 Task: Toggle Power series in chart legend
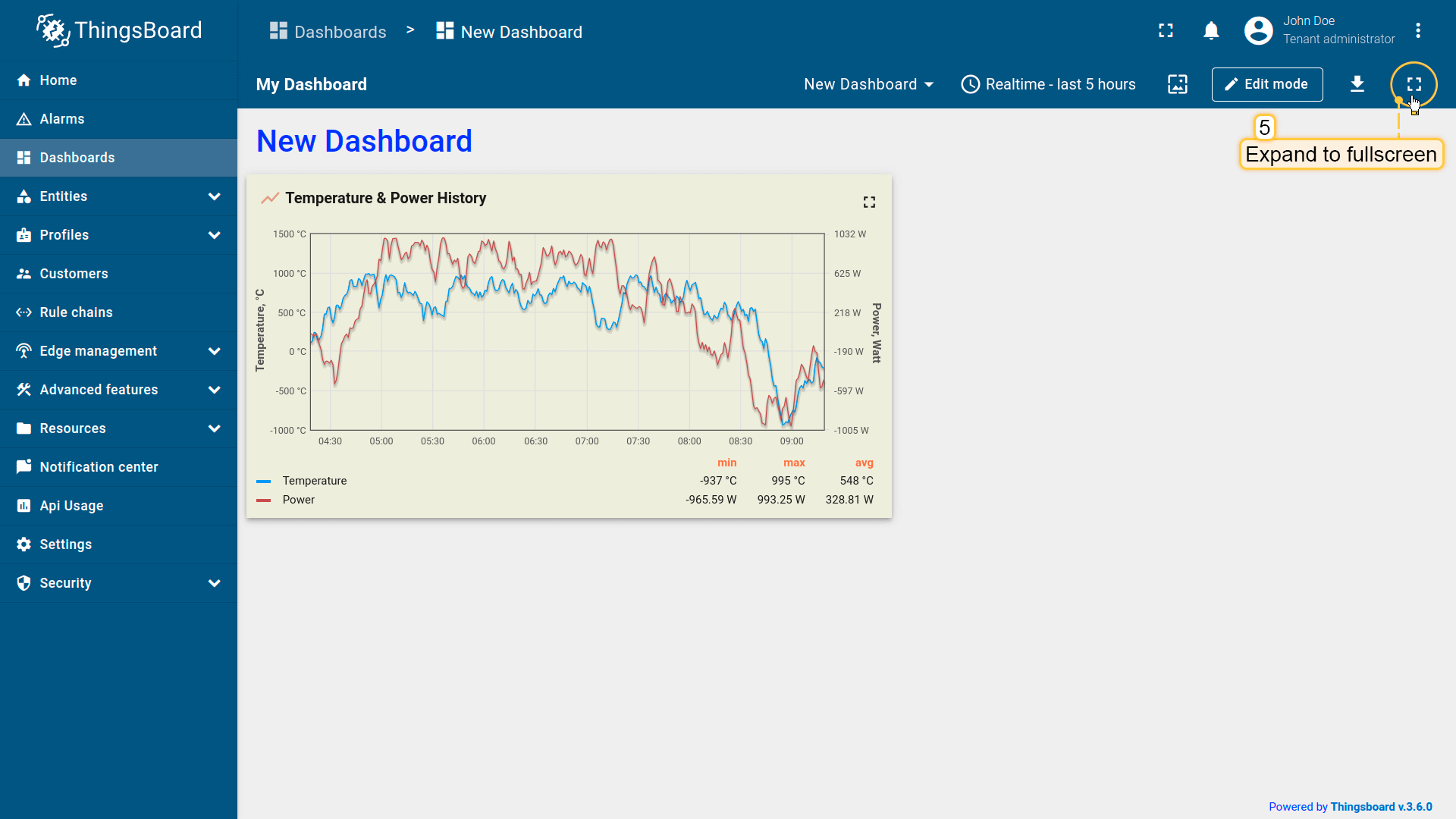[298, 500]
